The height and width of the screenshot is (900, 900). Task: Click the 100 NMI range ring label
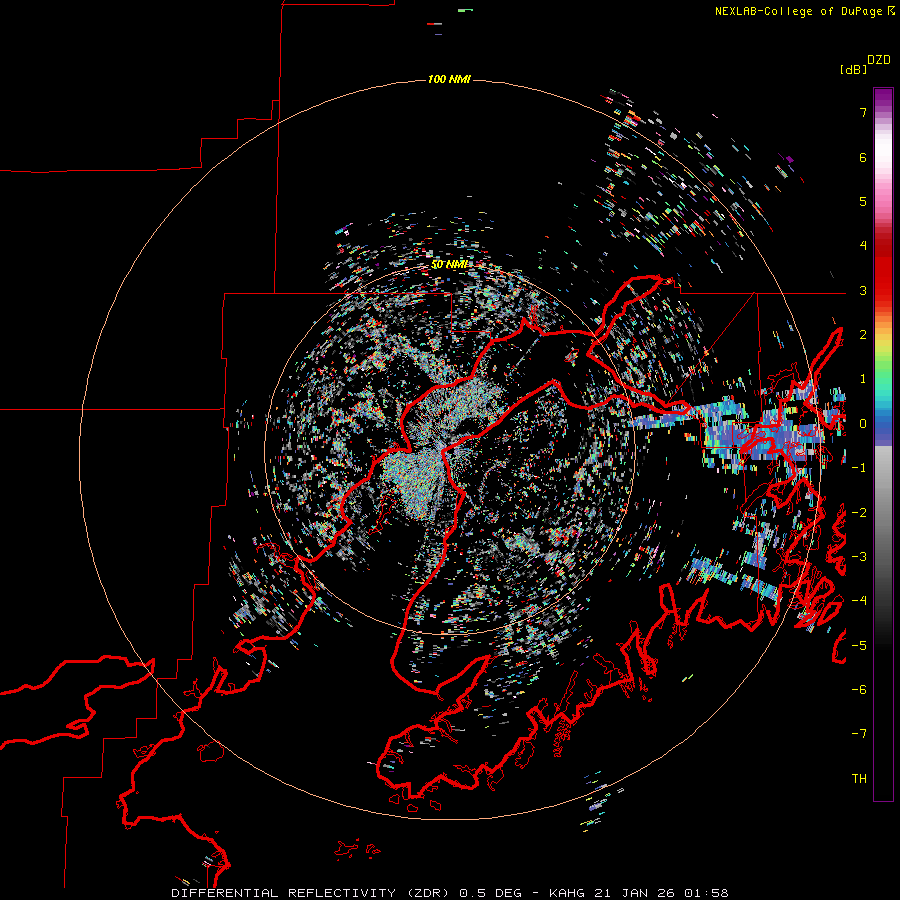pos(449,79)
